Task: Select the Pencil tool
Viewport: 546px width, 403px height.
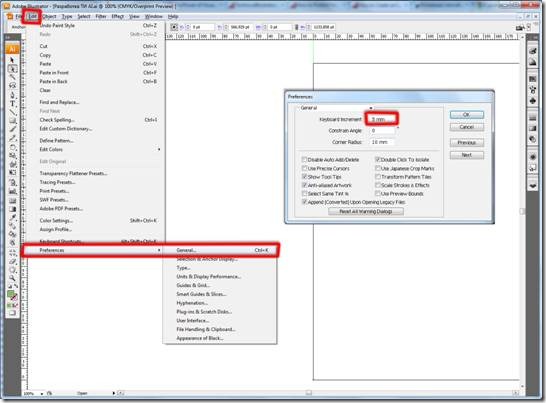Action: pos(13,138)
